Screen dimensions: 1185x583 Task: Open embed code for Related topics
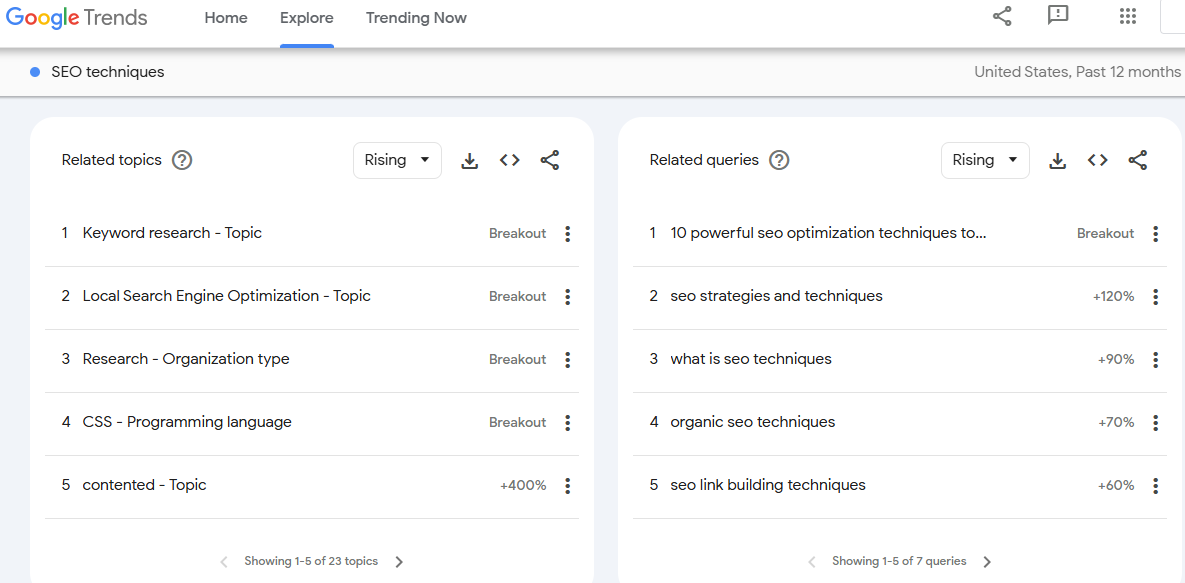coord(509,160)
